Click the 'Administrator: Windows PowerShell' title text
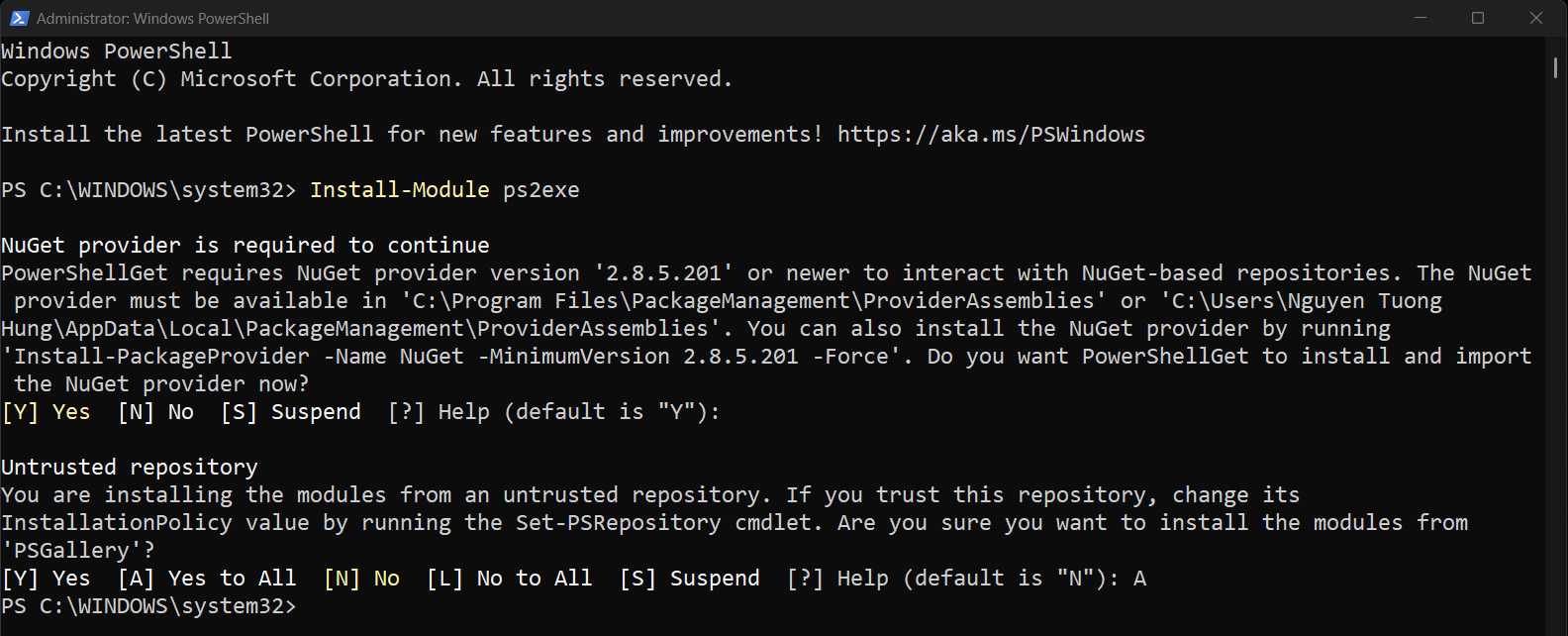The height and width of the screenshot is (636, 1568). click(x=152, y=19)
